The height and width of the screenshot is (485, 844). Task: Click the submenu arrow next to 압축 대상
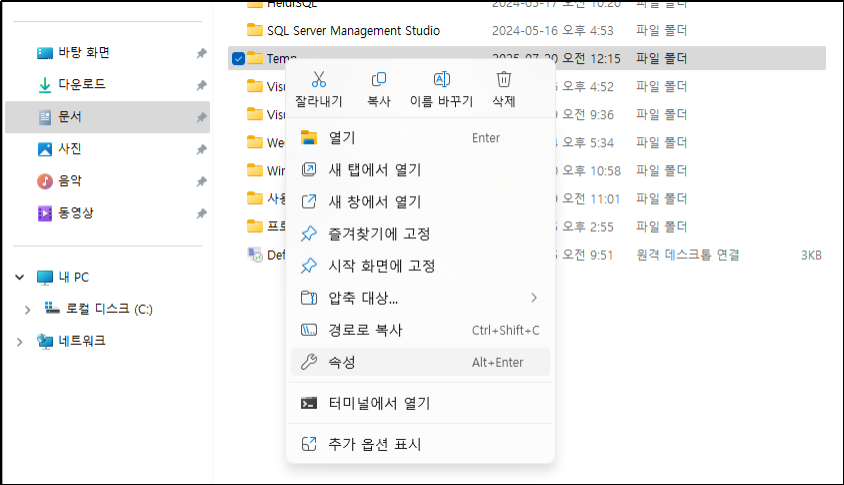534,298
